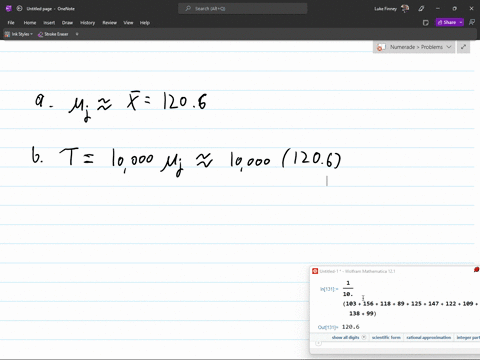Open the File menu
Image resolution: width=480 pixels, height=360 pixels.
click(x=11, y=23)
